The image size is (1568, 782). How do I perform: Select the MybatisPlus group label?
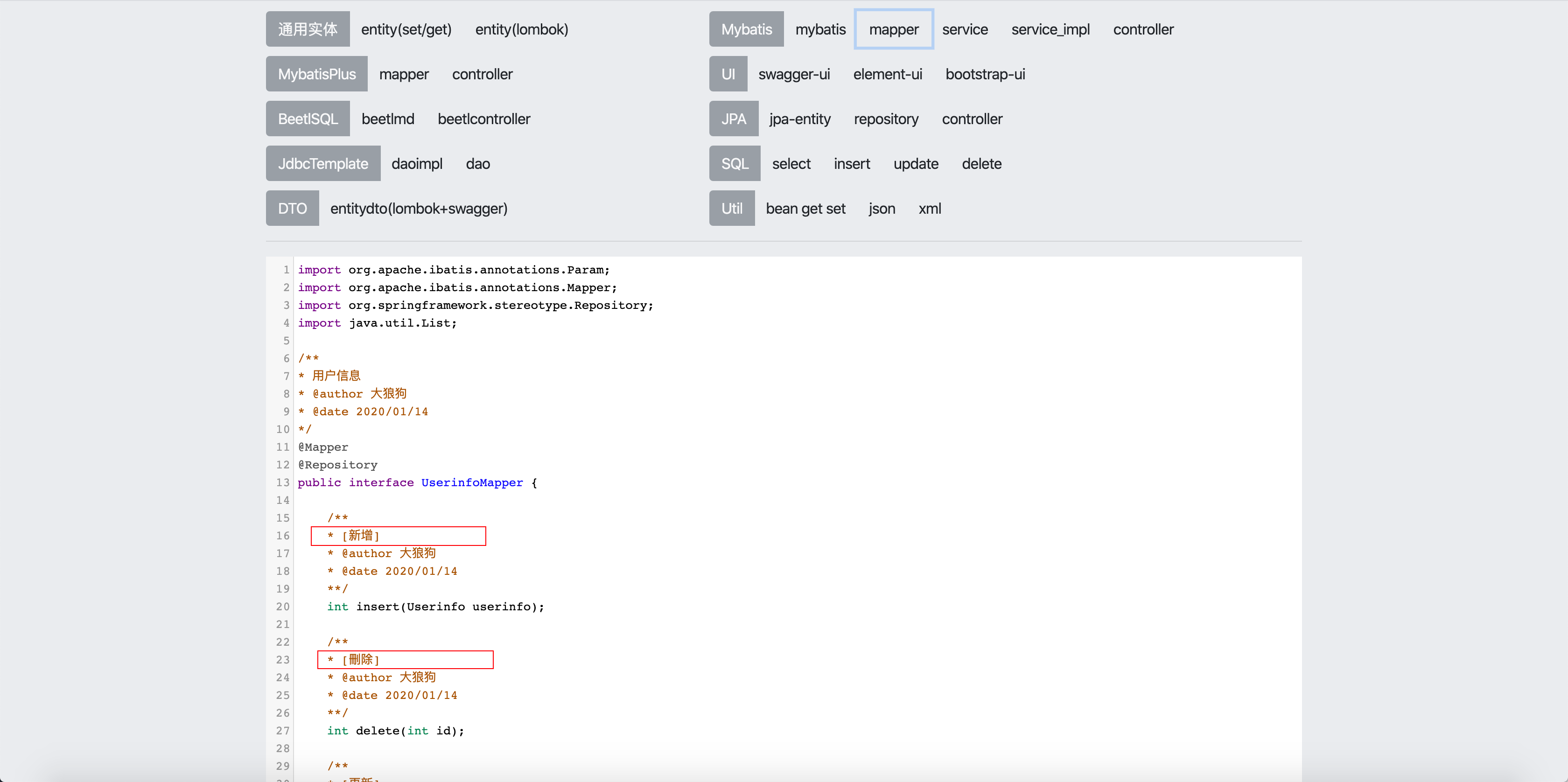316,74
